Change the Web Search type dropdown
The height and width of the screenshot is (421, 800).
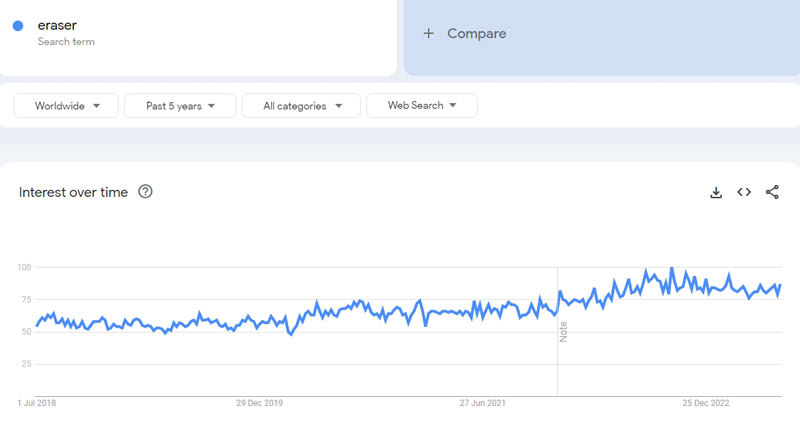click(421, 106)
